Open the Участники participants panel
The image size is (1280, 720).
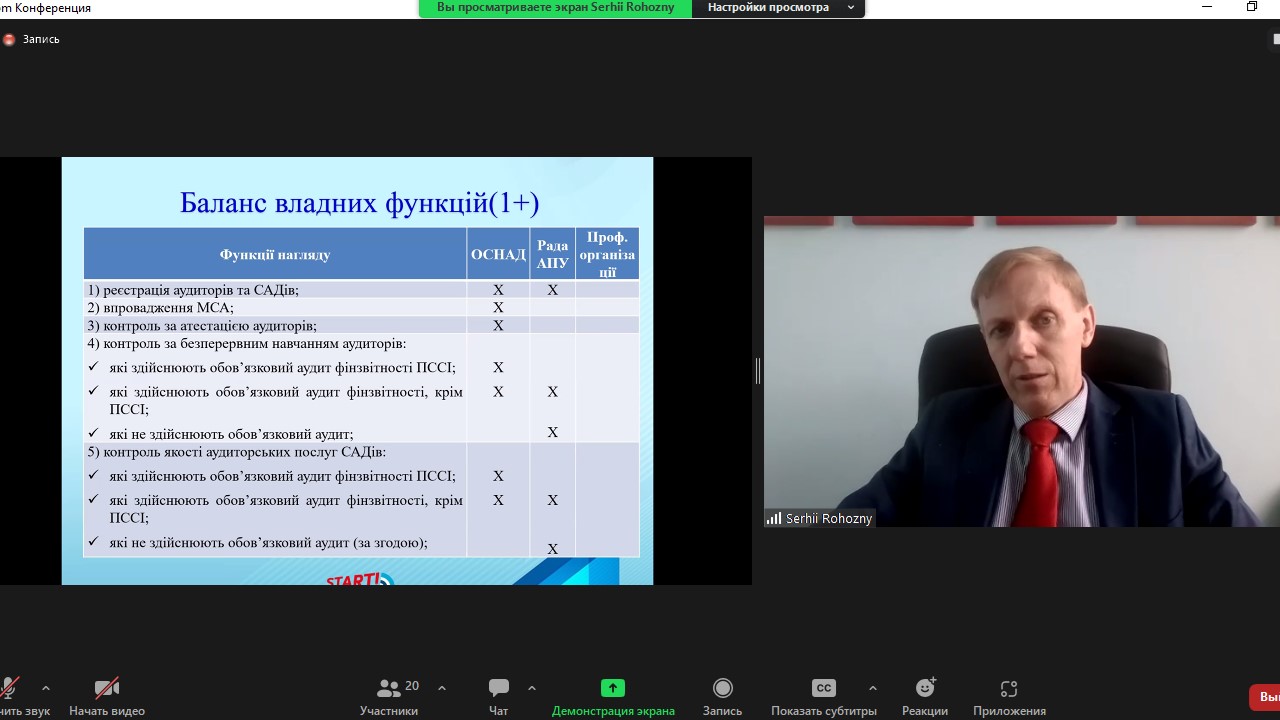389,696
